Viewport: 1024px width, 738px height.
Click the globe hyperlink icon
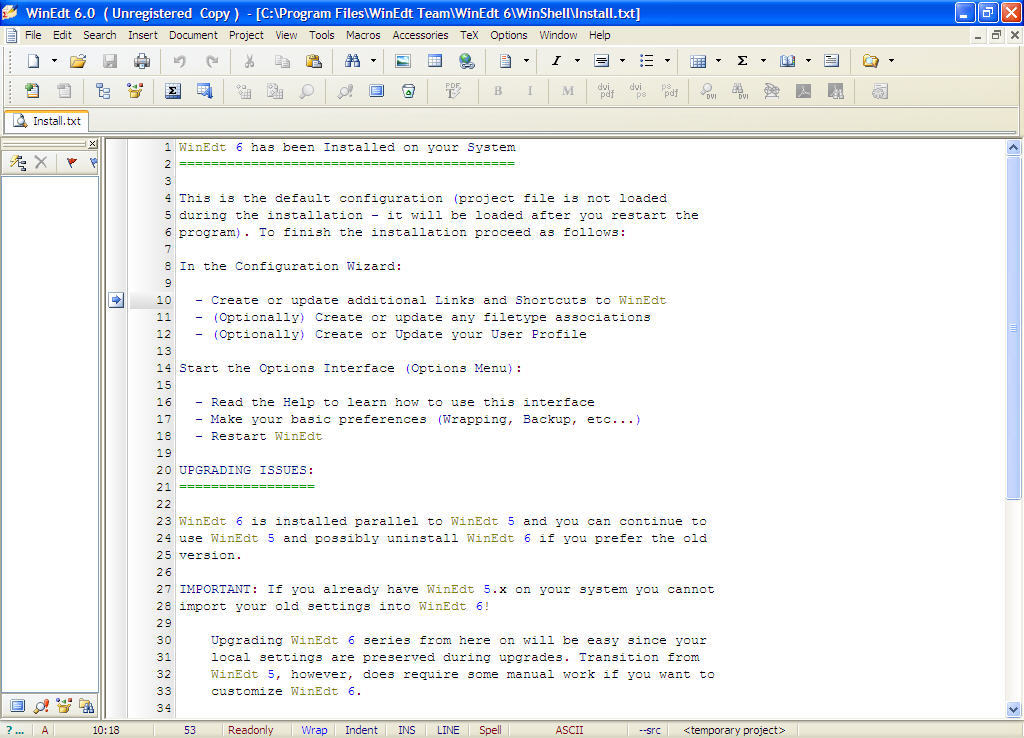tap(467, 61)
